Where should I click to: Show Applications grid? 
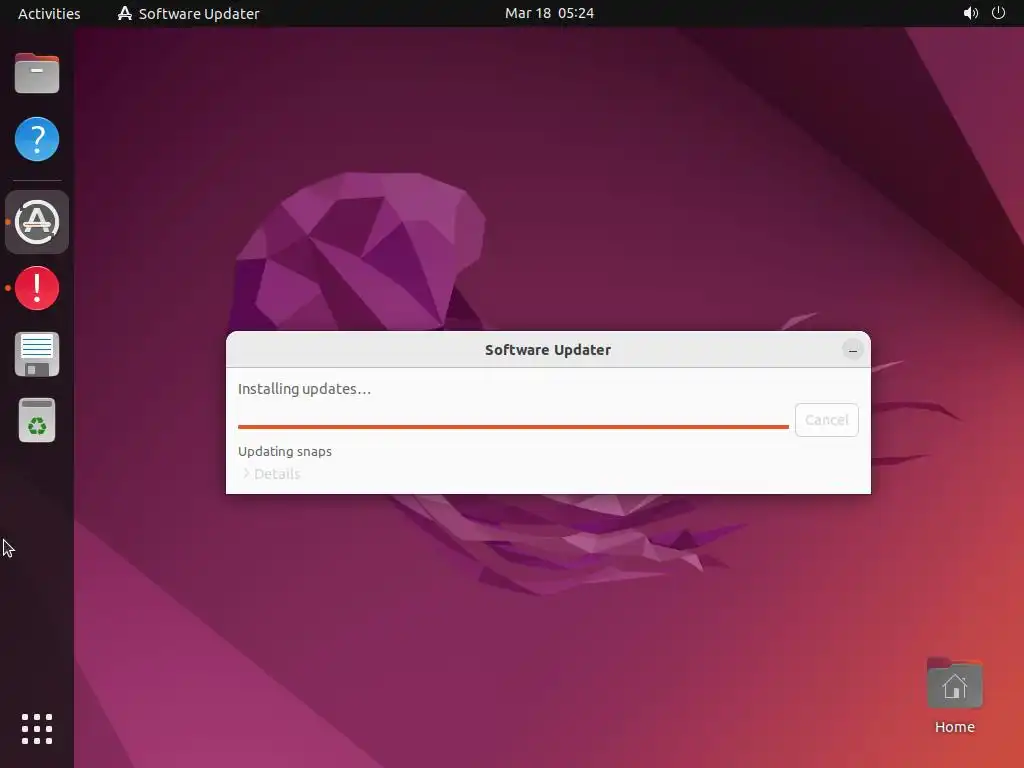[37, 729]
